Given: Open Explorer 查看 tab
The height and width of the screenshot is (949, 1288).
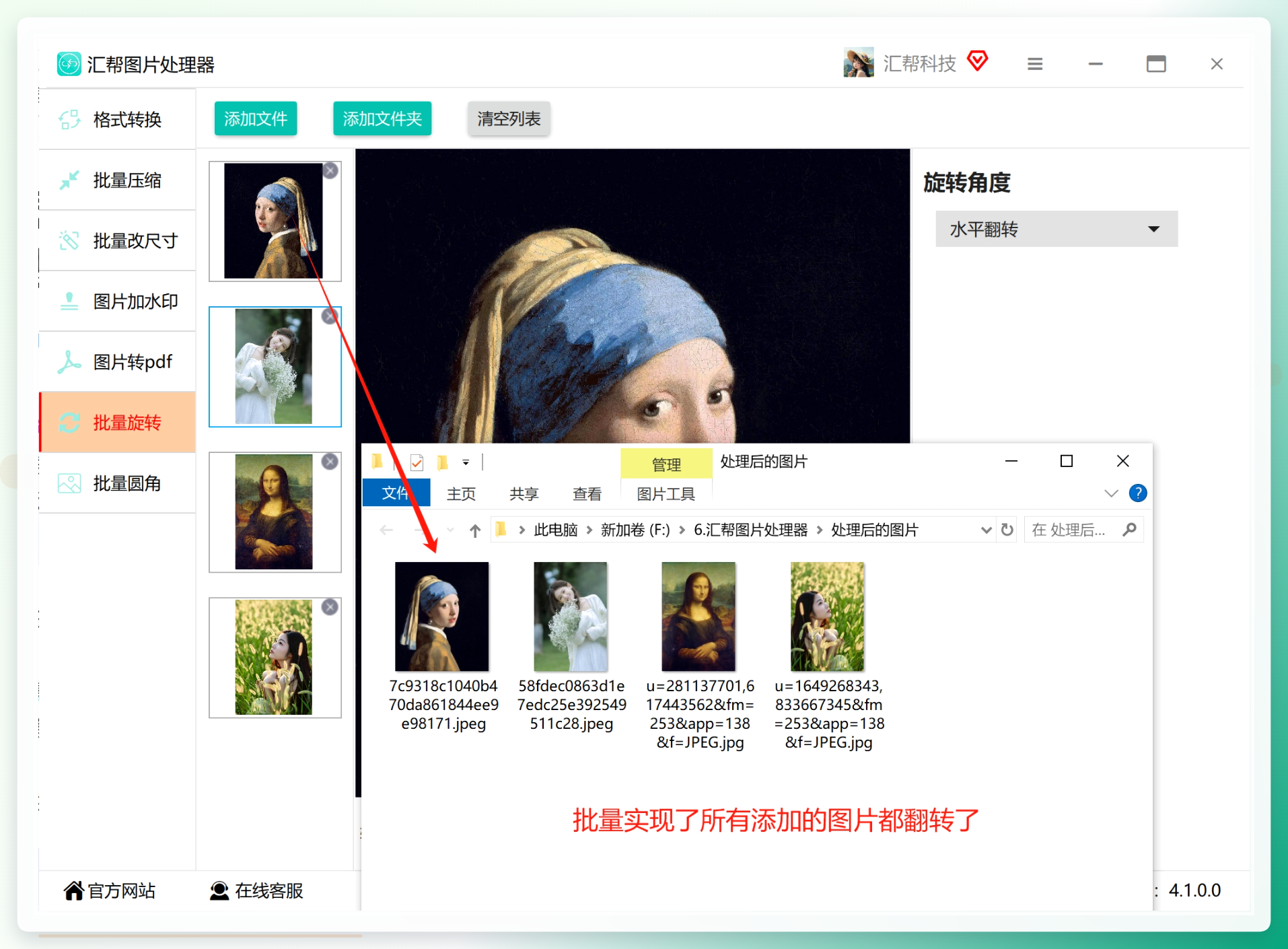Looking at the screenshot, I should pyautogui.click(x=587, y=493).
